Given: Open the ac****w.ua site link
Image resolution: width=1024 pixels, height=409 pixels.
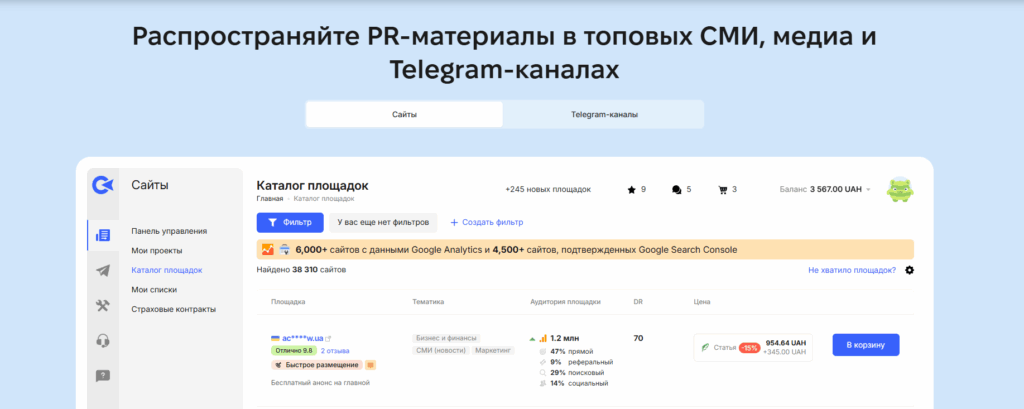Looking at the screenshot, I should pos(303,338).
